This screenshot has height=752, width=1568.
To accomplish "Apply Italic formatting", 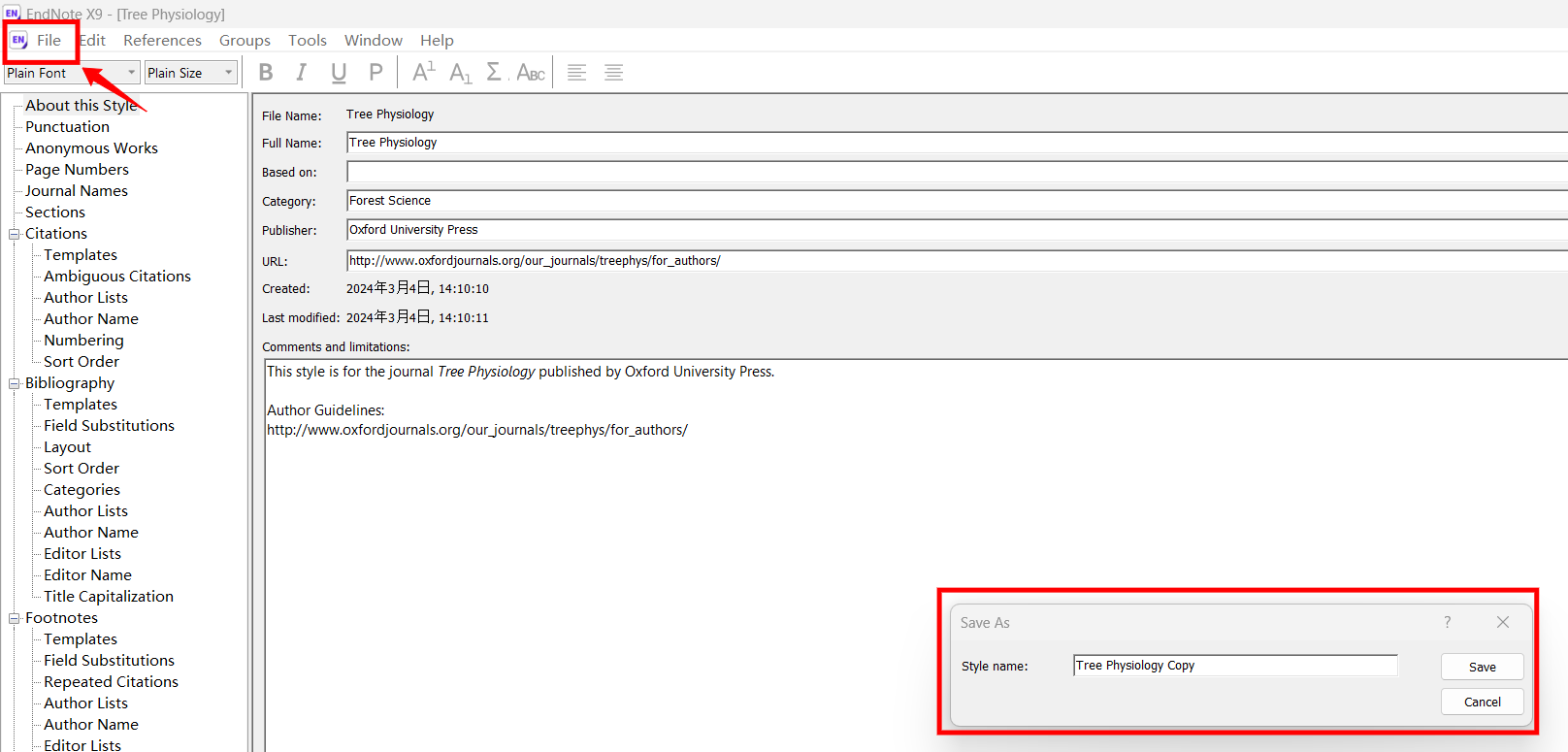I will tap(302, 73).
